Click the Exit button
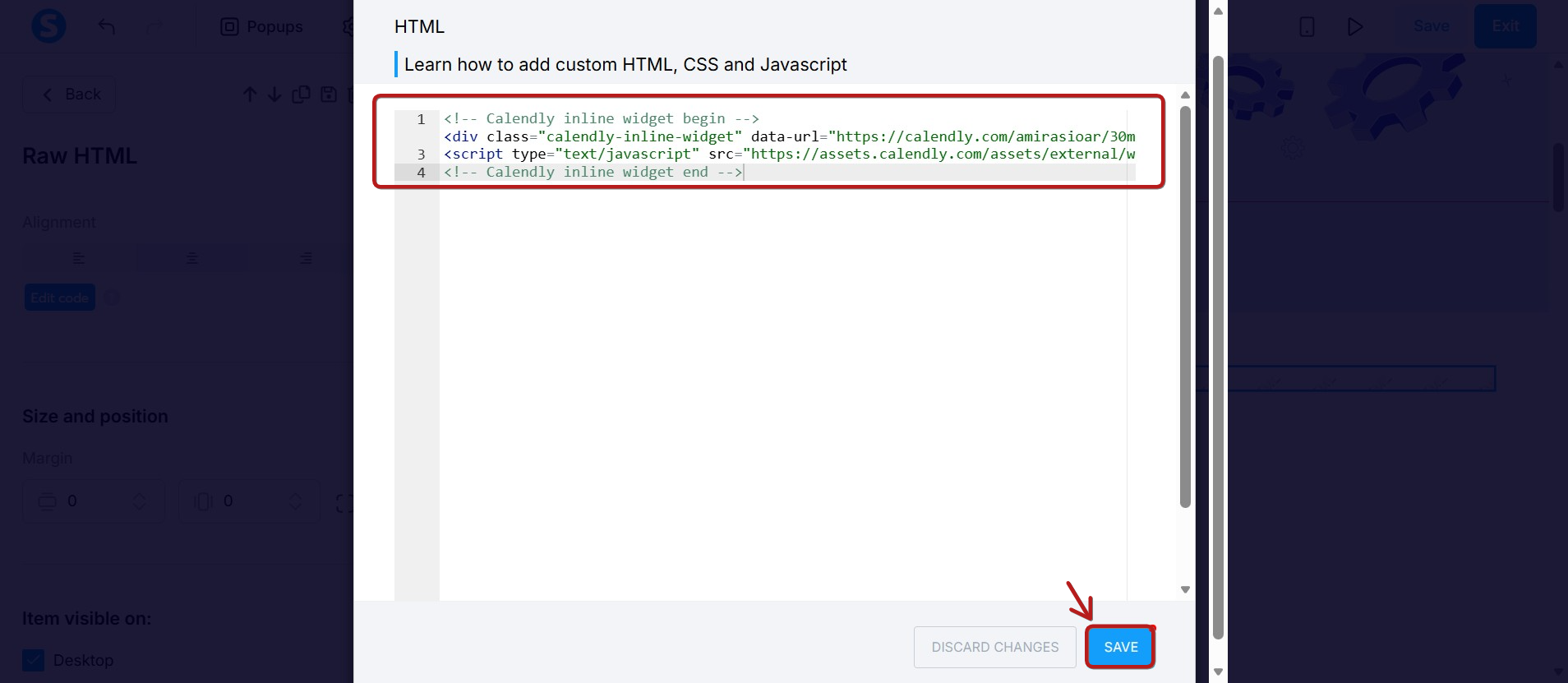 (1505, 26)
